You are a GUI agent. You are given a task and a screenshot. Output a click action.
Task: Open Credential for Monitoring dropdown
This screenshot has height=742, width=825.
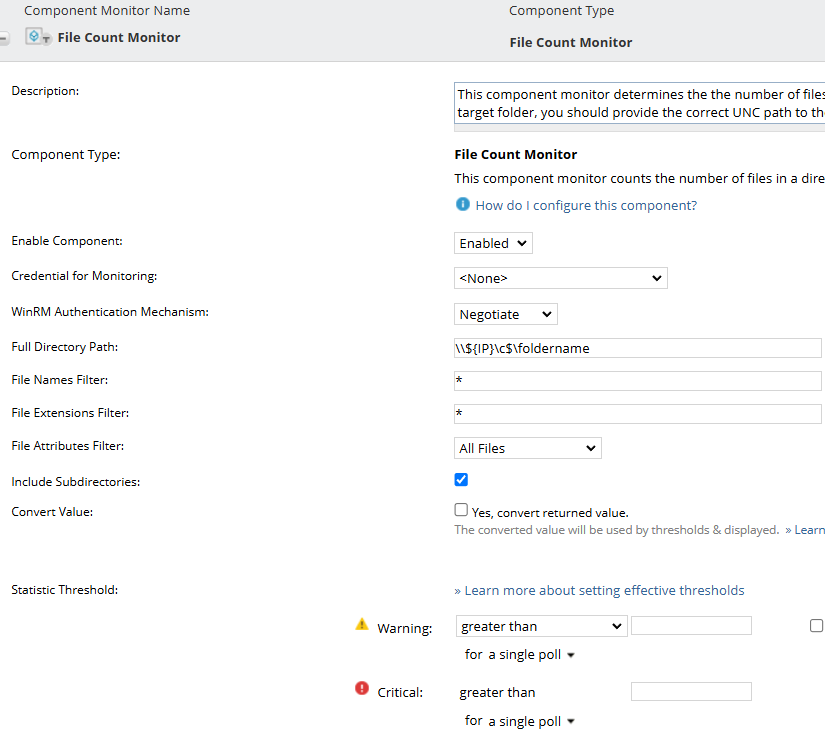pyautogui.click(x=561, y=278)
